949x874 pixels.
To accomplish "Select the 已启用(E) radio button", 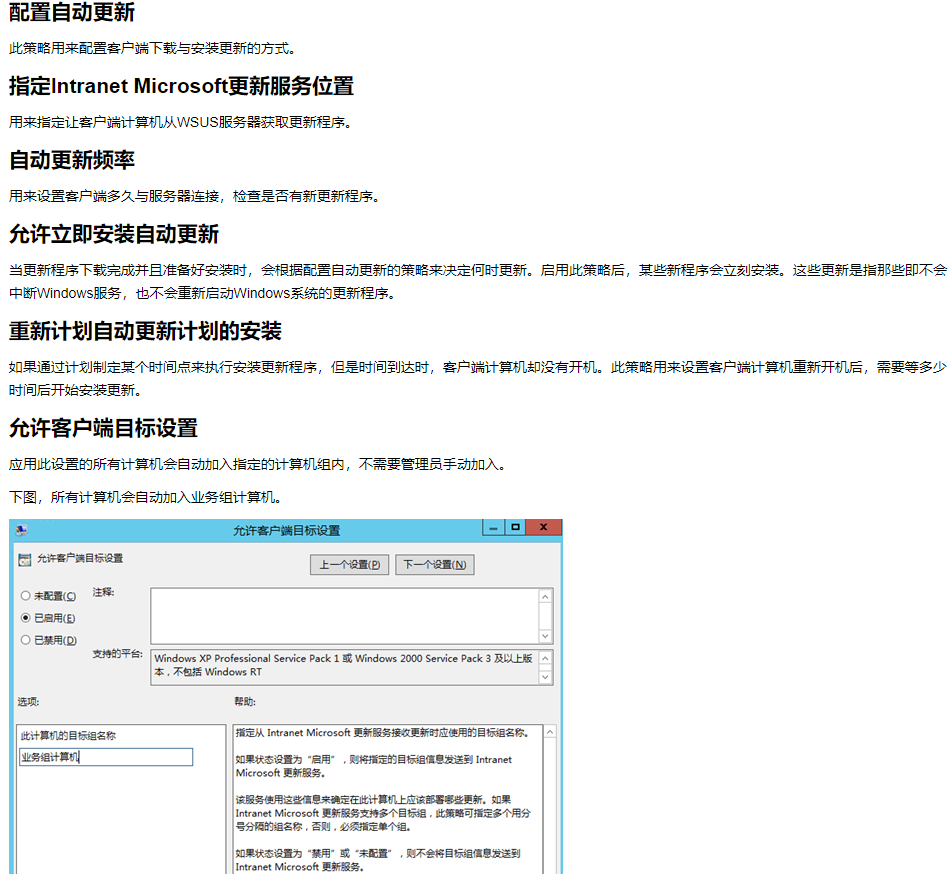I will click(x=25, y=618).
